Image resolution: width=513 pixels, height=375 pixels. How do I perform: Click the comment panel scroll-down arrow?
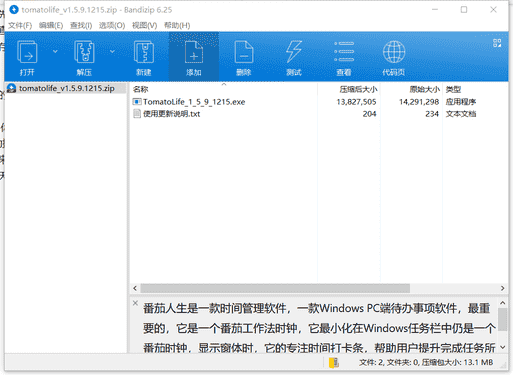(x=503, y=347)
